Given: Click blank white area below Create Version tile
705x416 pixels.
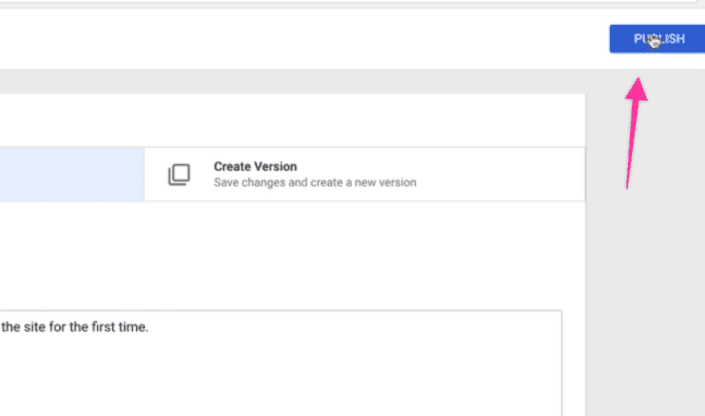Looking at the screenshot, I should tap(292, 255).
